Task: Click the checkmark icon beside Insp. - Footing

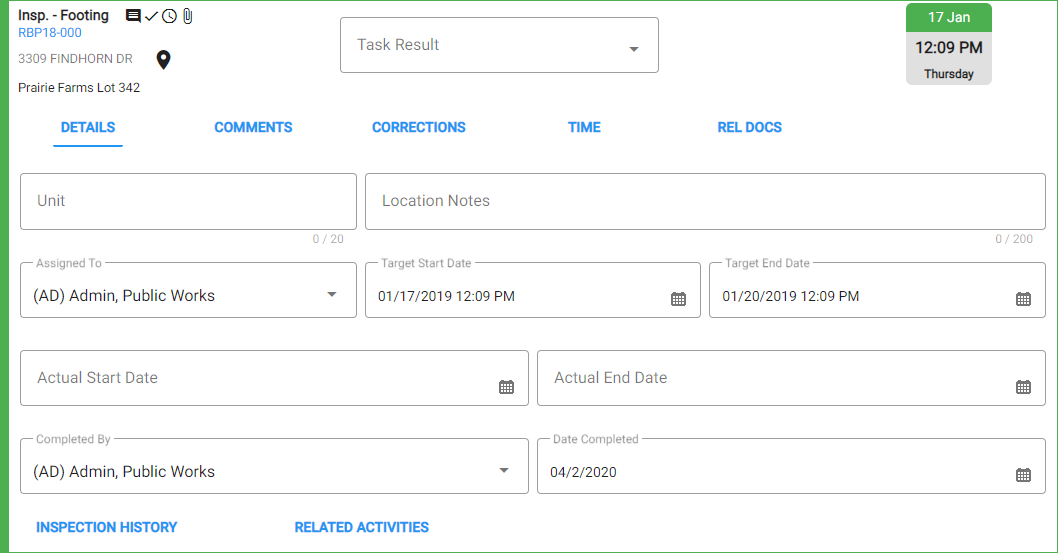Action: [x=152, y=16]
